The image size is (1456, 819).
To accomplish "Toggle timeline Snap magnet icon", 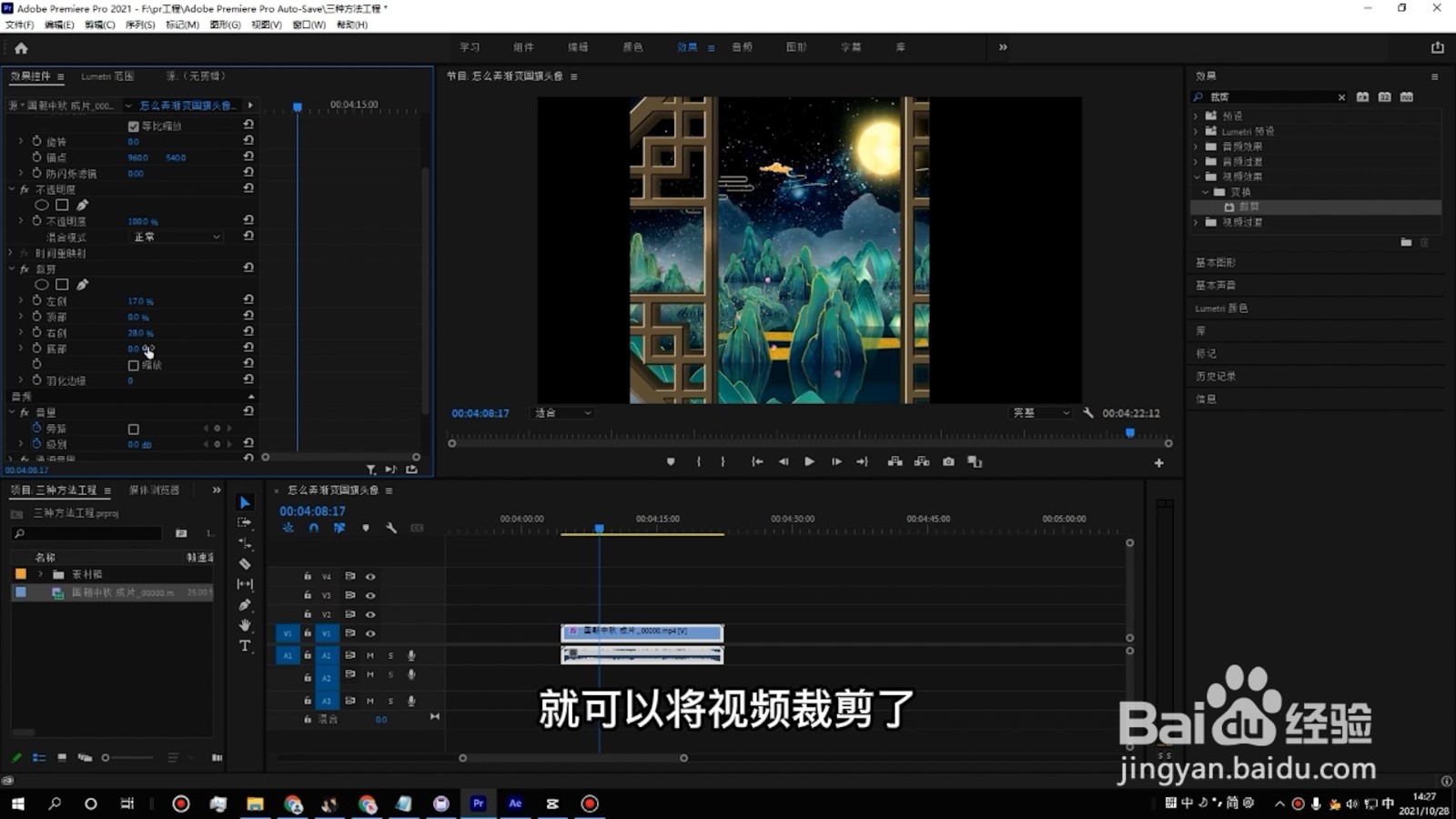I will tap(314, 528).
